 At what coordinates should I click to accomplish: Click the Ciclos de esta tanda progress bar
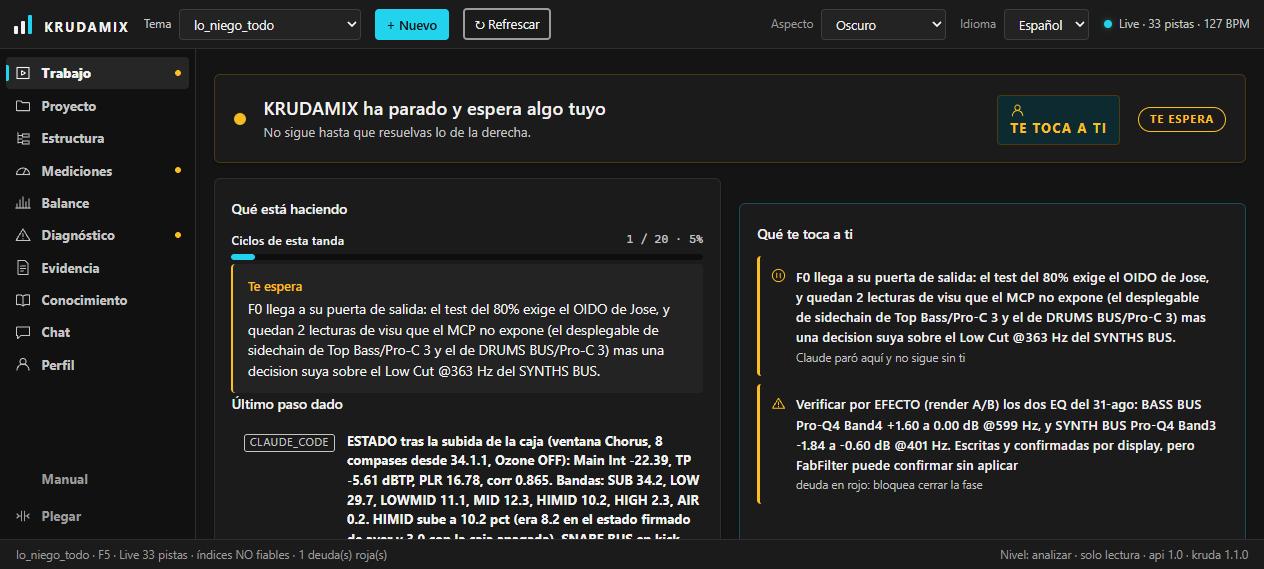[x=467, y=257]
